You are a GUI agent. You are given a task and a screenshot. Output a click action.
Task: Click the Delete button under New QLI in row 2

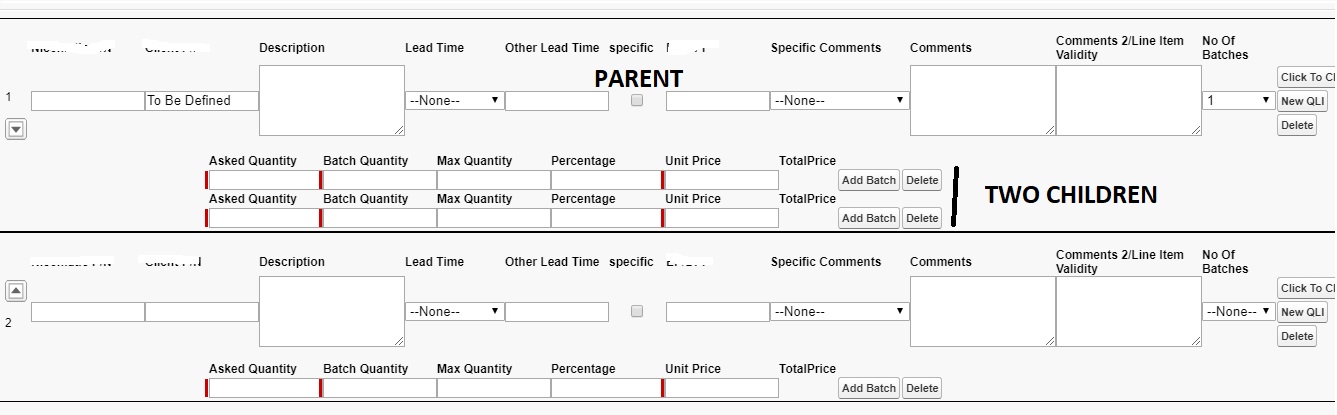pos(1297,336)
